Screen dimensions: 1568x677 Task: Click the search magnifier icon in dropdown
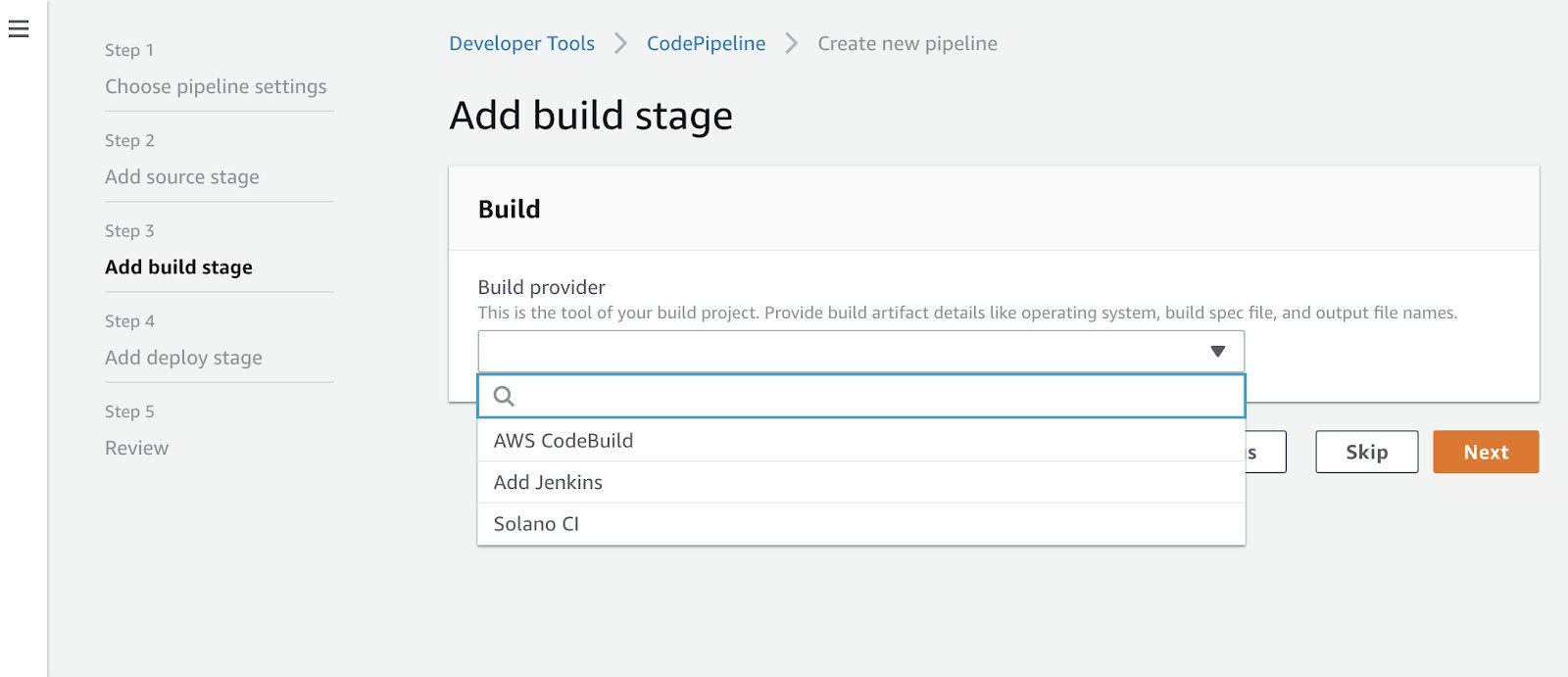tap(504, 396)
